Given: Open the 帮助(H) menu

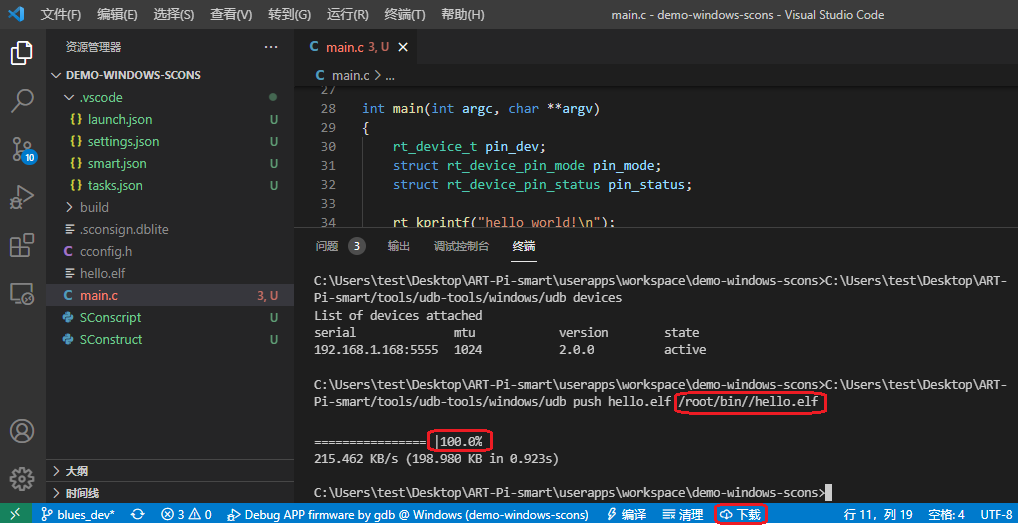Looking at the screenshot, I should 462,14.
